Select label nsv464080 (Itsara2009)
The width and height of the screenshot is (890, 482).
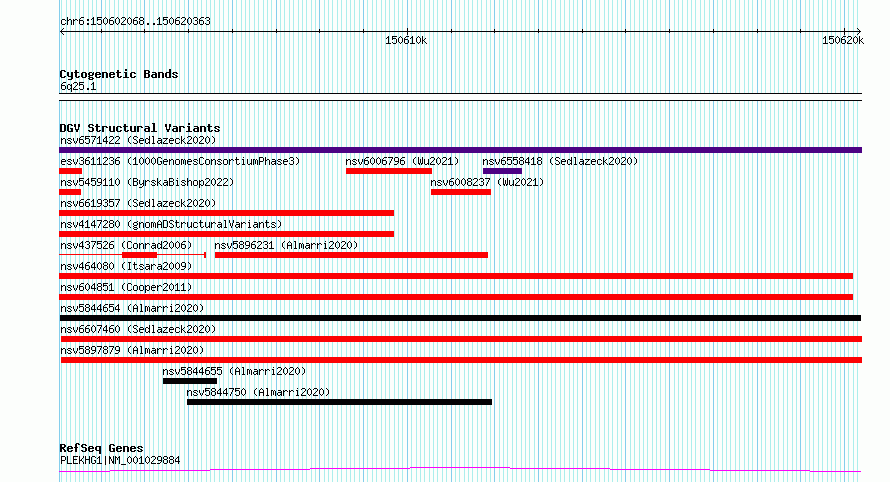tap(126, 266)
